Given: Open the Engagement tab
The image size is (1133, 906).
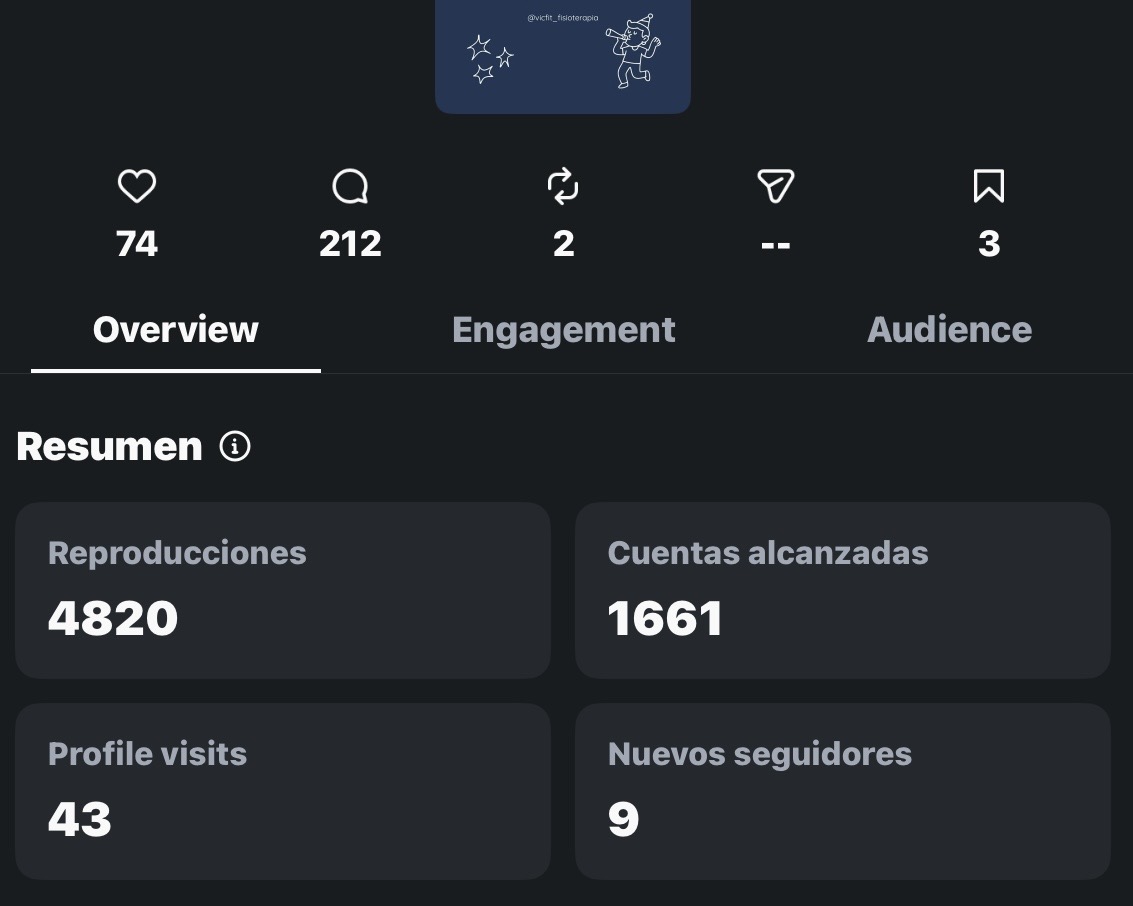Looking at the screenshot, I should [564, 331].
